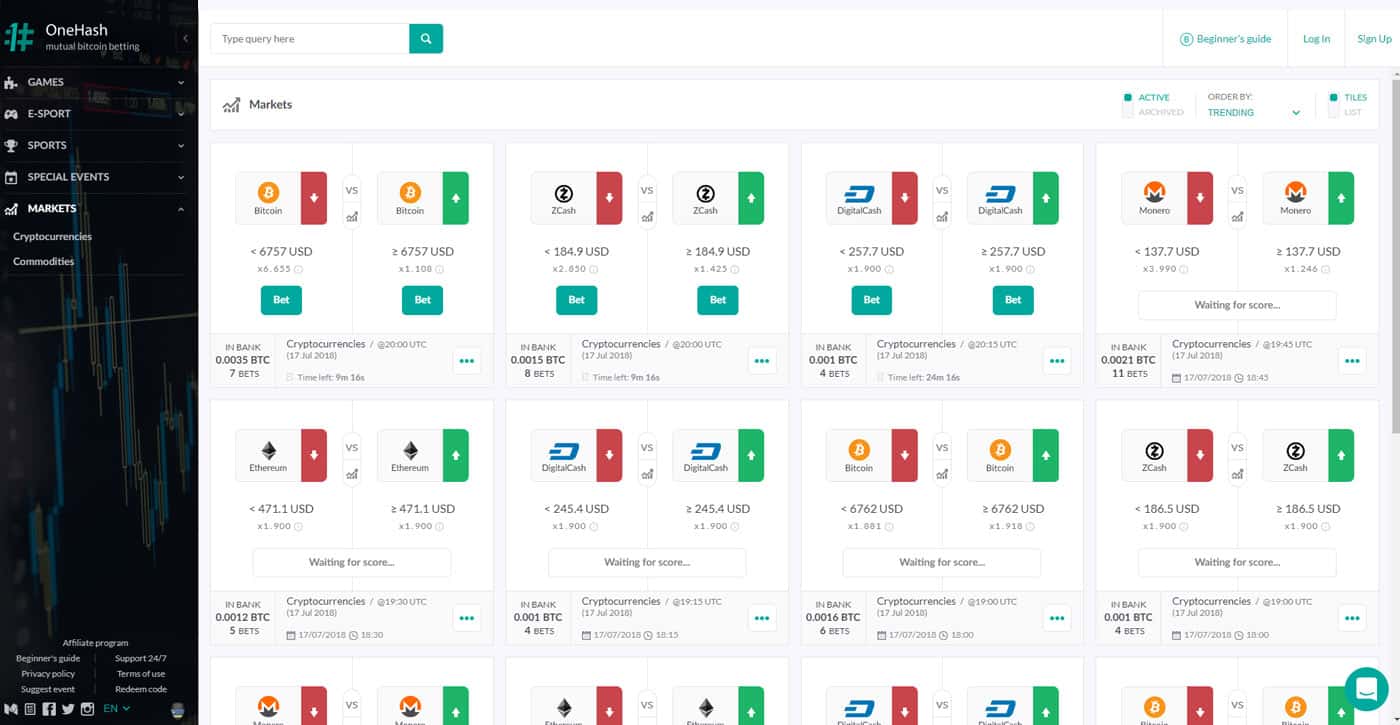The width and height of the screenshot is (1400, 725).
Task: Click the teal search magnifier button
Action: click(426, 39)
